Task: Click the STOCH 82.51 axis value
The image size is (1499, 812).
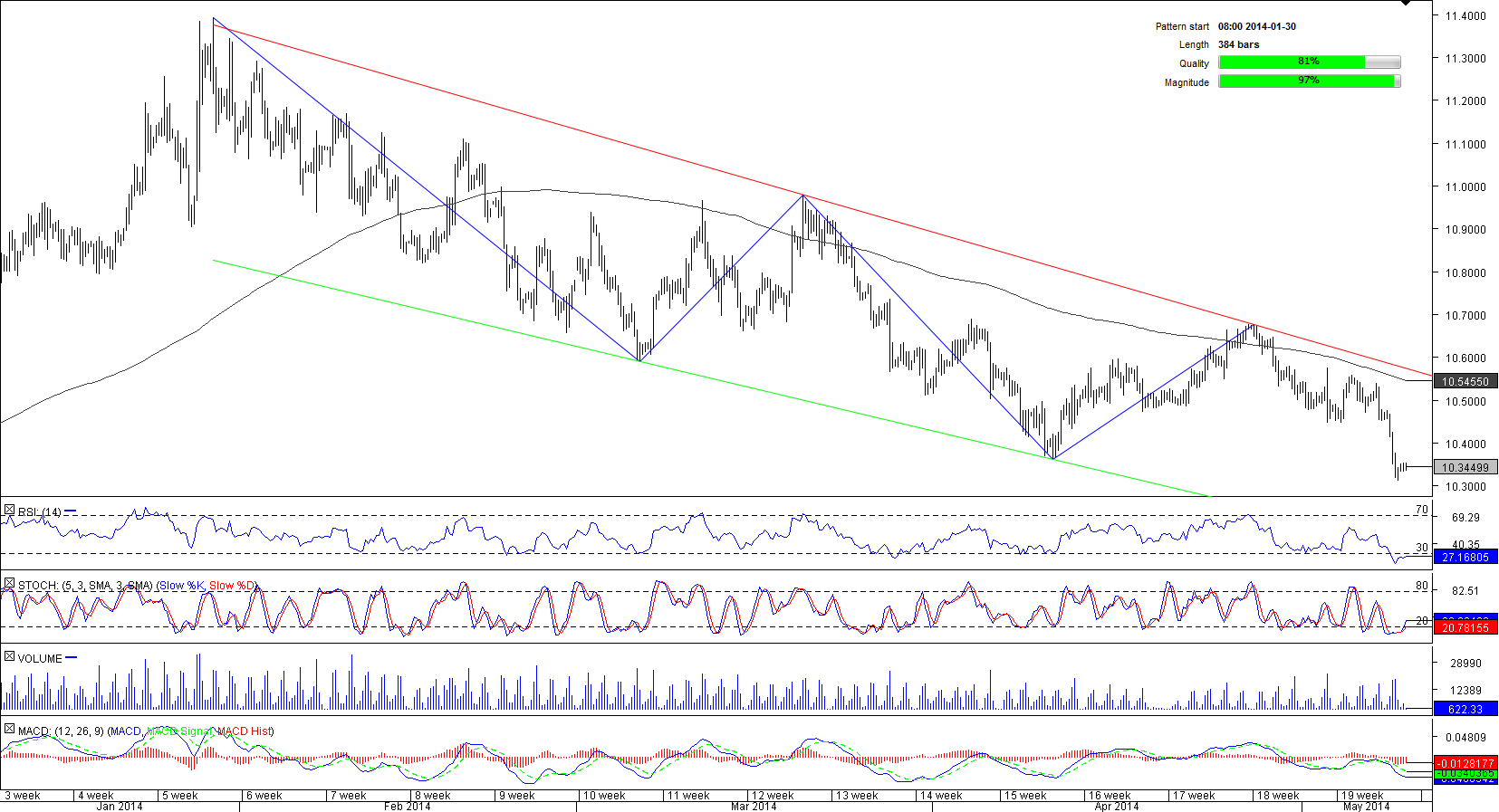Action: (1465, 591)
